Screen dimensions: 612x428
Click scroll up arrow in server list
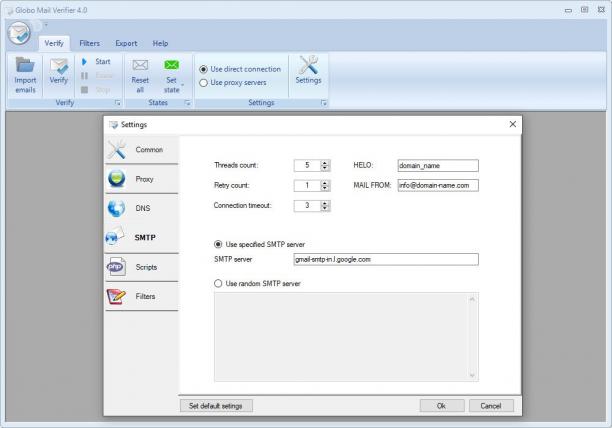coord(472,299)
